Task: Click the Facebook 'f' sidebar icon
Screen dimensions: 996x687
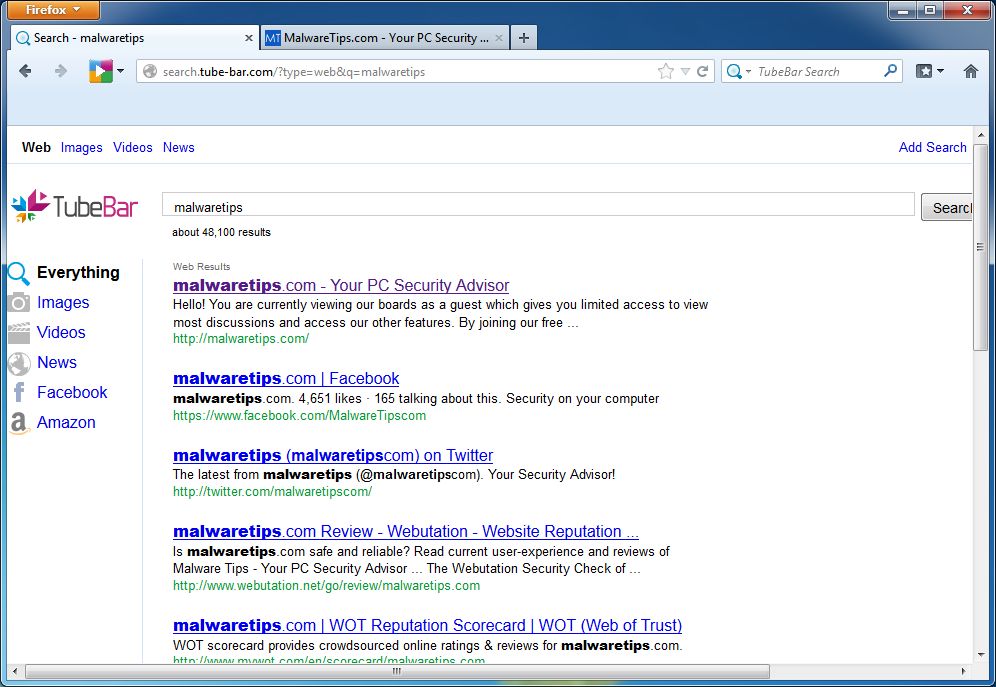Action: click(x=19, y=392)
